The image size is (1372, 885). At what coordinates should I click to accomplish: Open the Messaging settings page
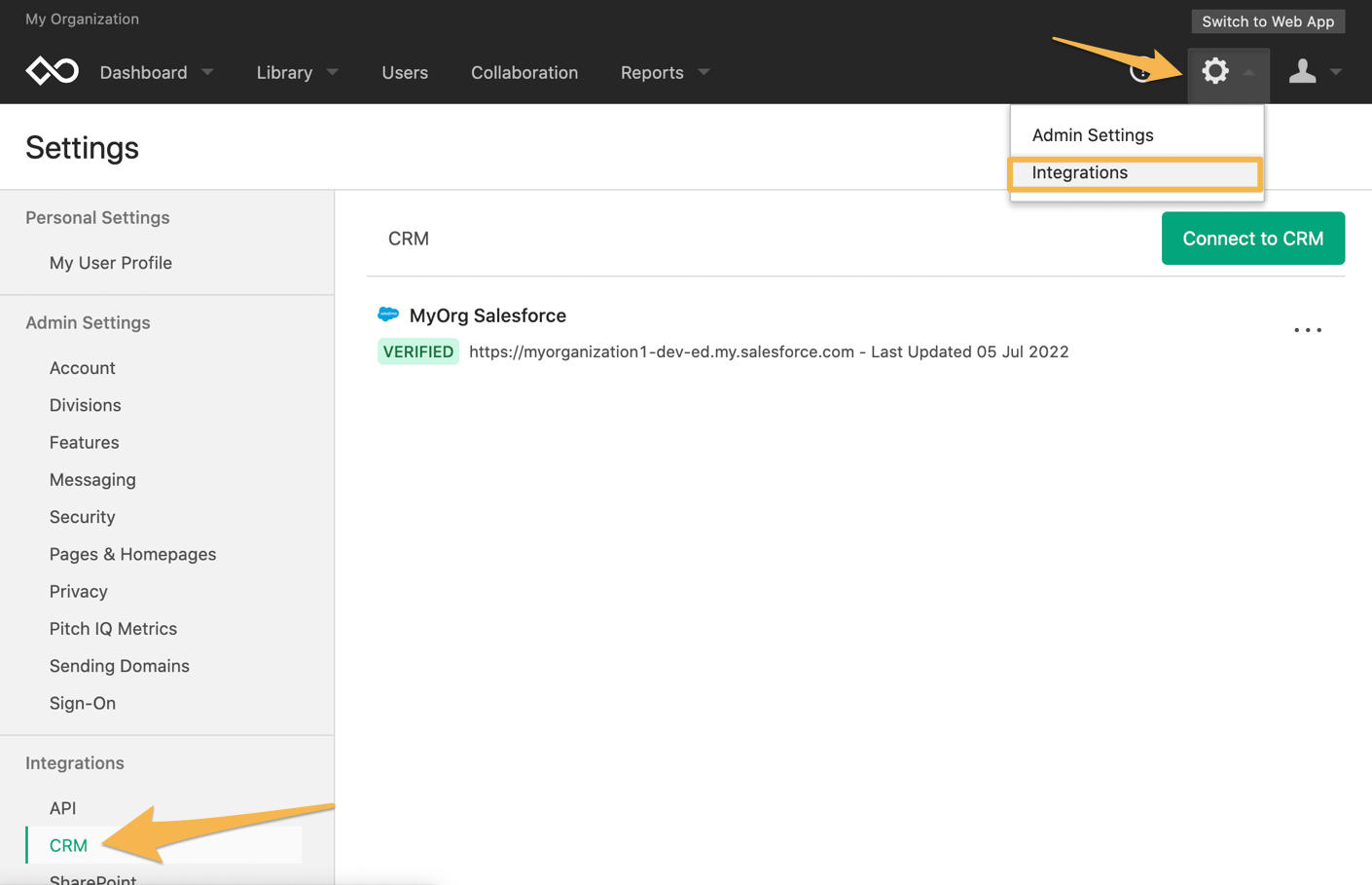(92, 480)
